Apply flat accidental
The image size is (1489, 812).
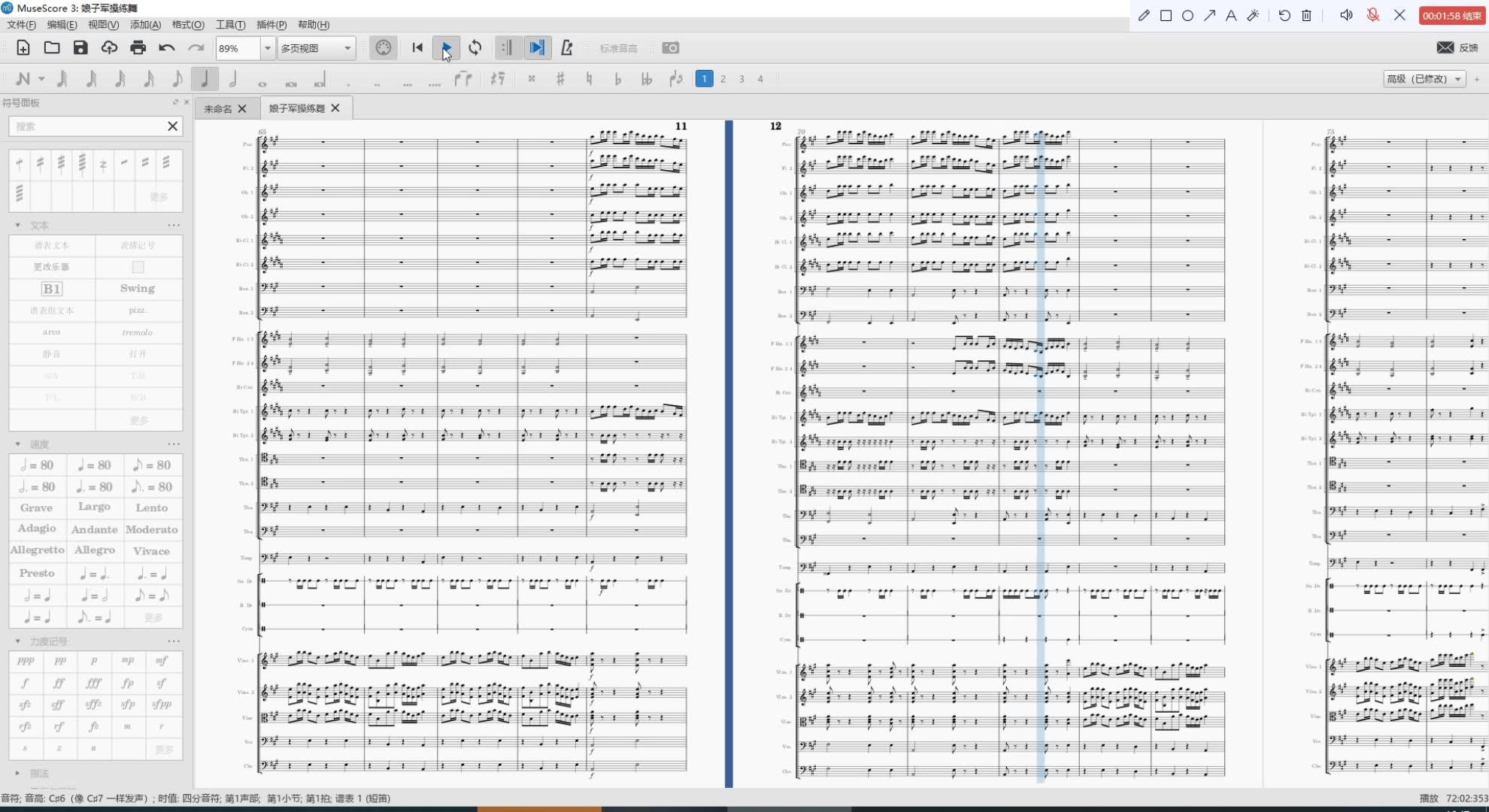[617, 78]
